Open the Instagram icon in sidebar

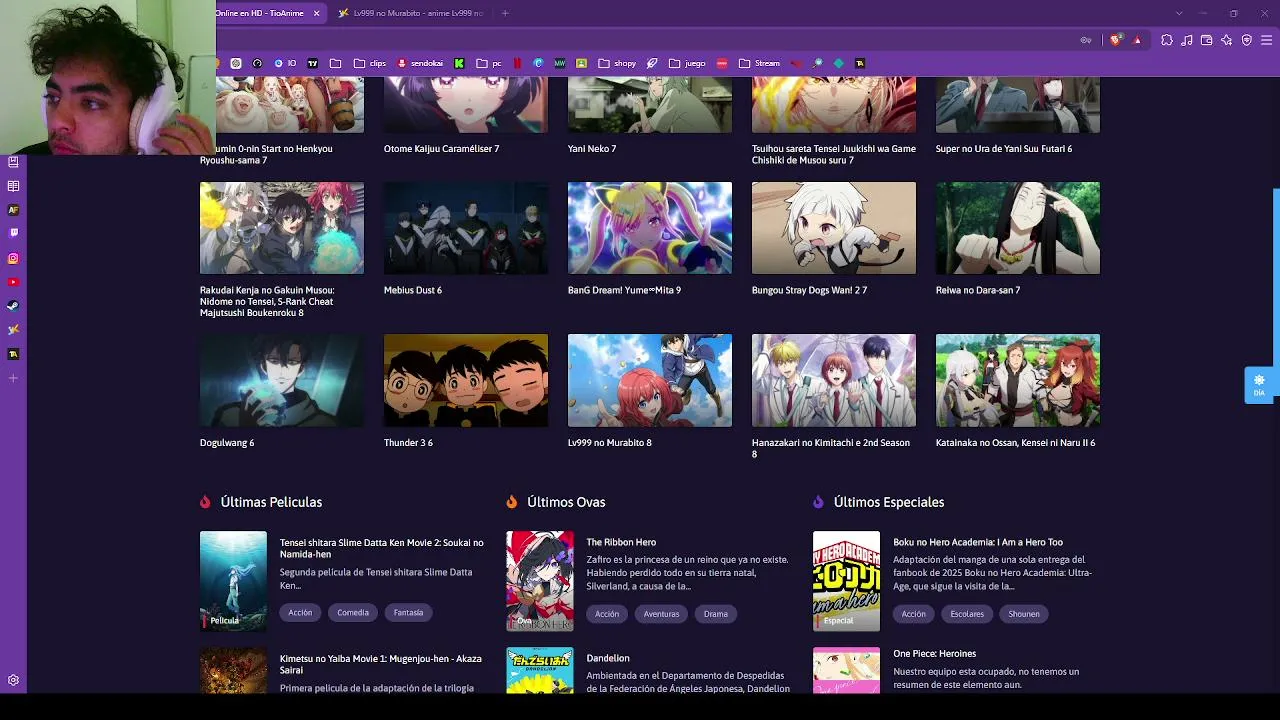13,258
